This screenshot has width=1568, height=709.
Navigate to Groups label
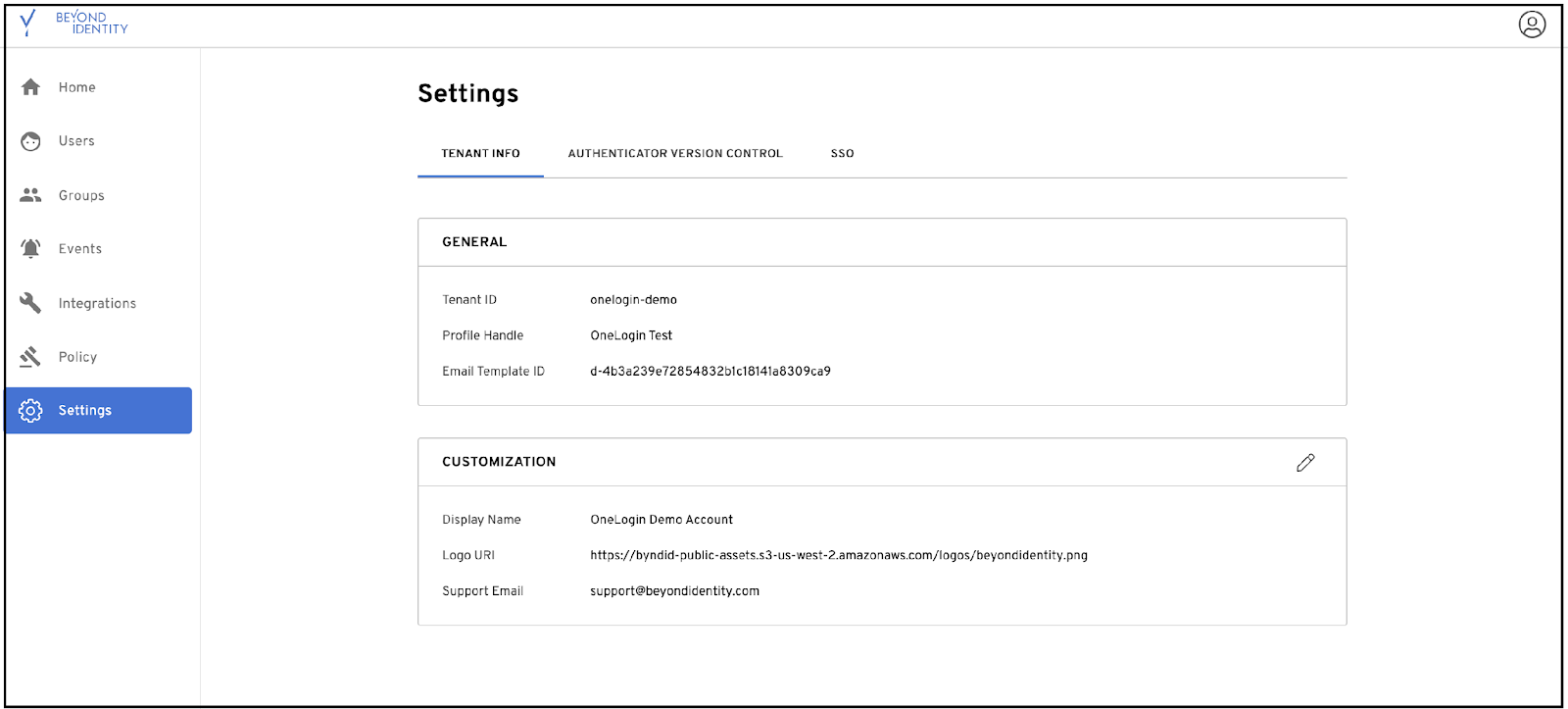[x=81, y=195]
